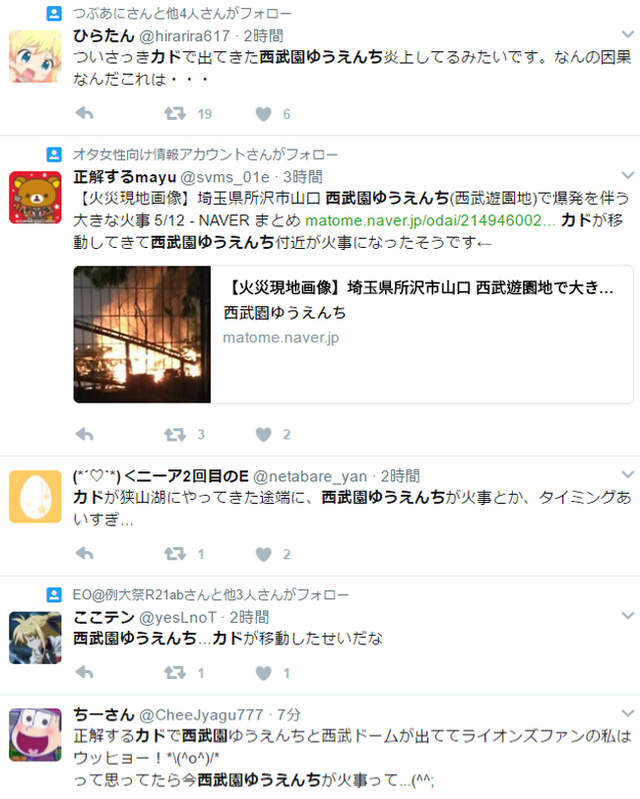Expand the options chevron on ちーさん's tweet

(x=628, y=713)
